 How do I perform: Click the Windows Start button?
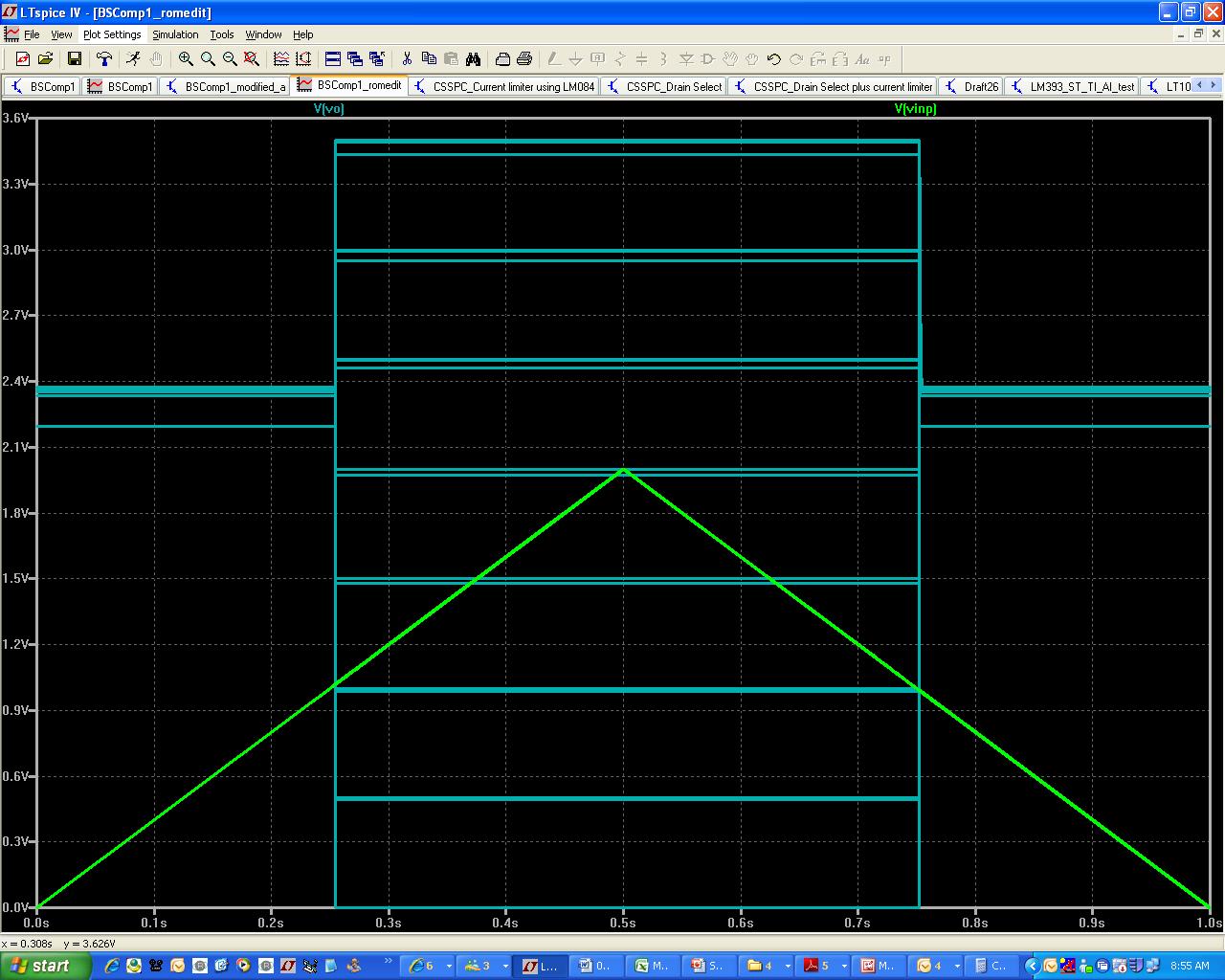point(46,966)
